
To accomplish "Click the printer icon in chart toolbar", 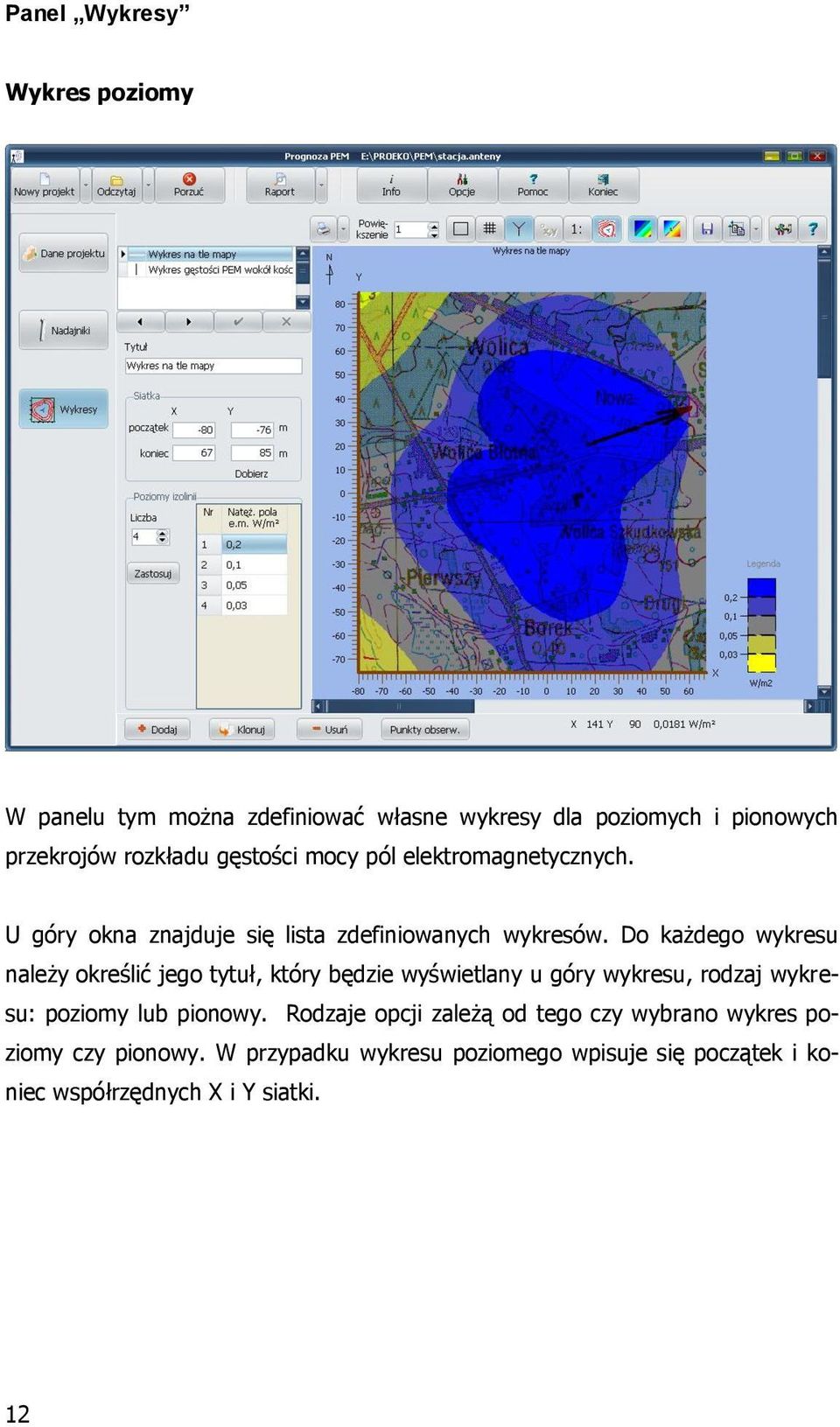I will [324, 229].
